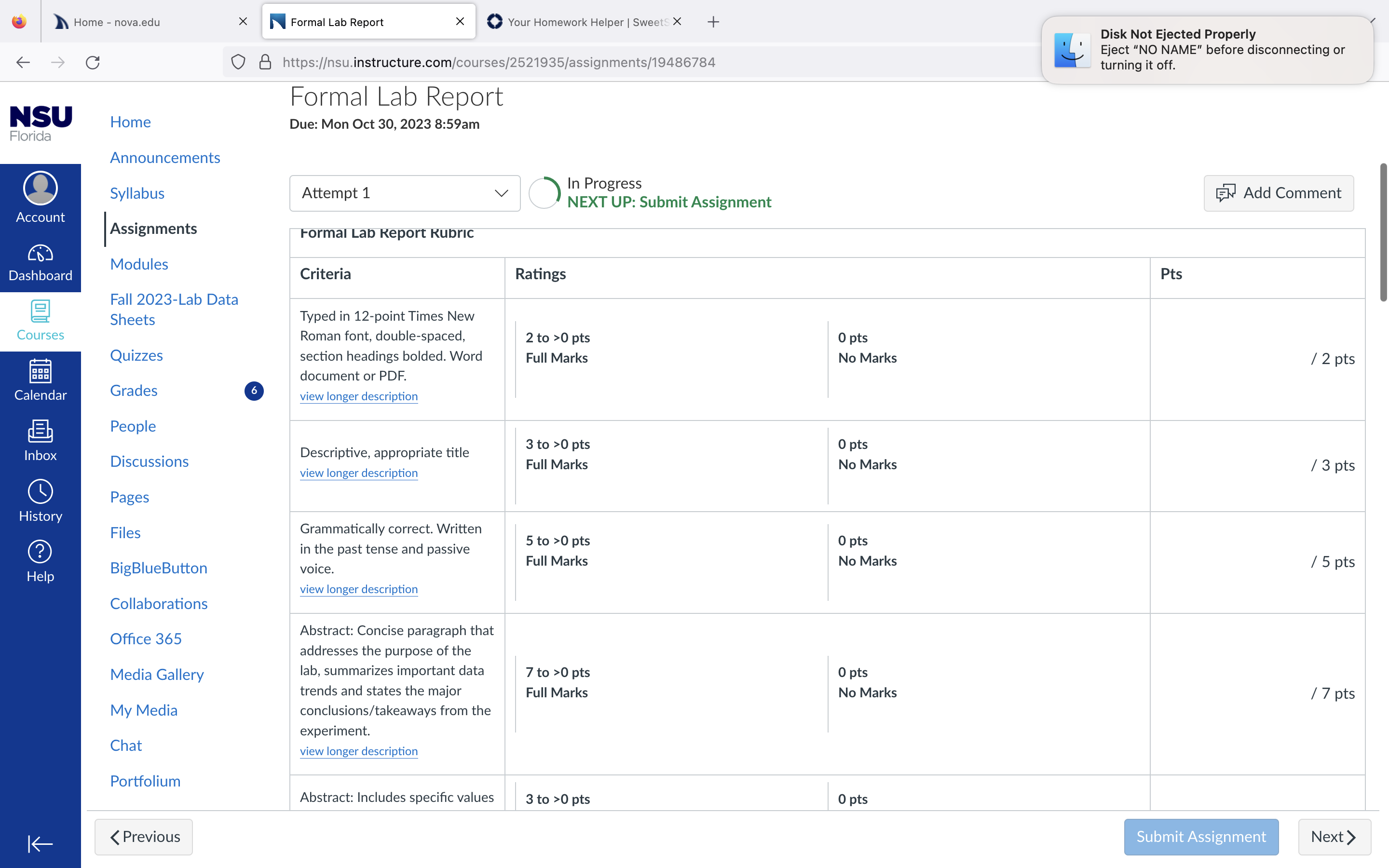Open Quizzes in the course menu
This screenshot has width=1389, height=868.
point(136,355)
